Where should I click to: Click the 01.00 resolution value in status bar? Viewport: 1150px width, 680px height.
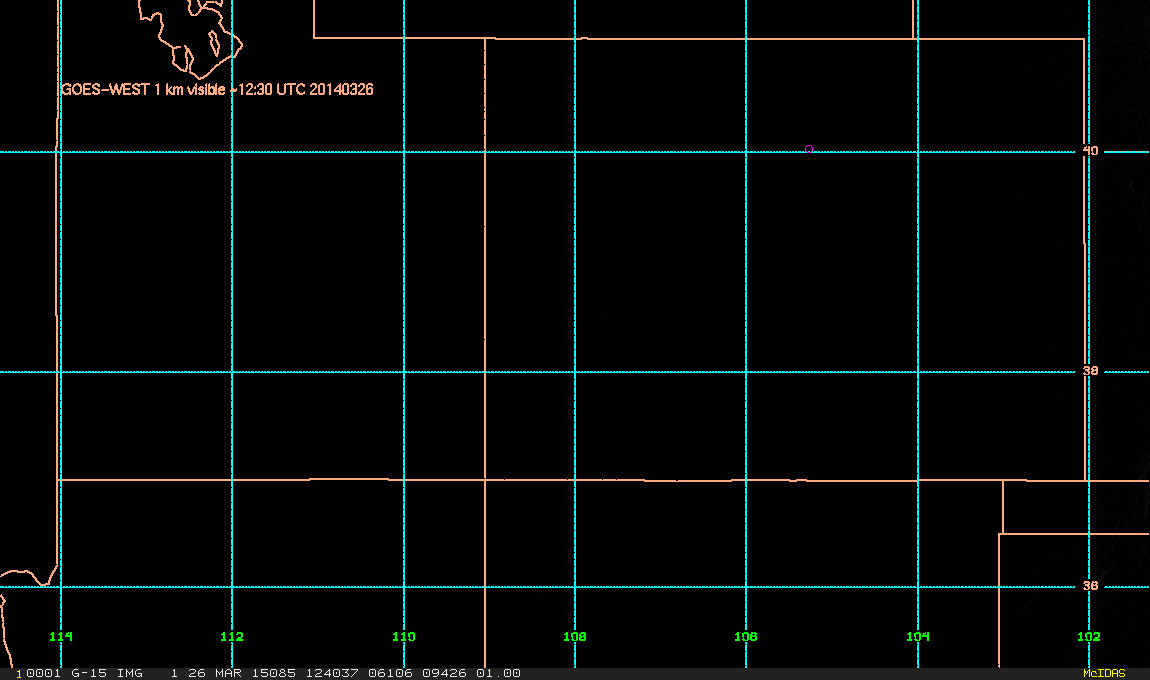pyautogui.click(x=499, y=673)
